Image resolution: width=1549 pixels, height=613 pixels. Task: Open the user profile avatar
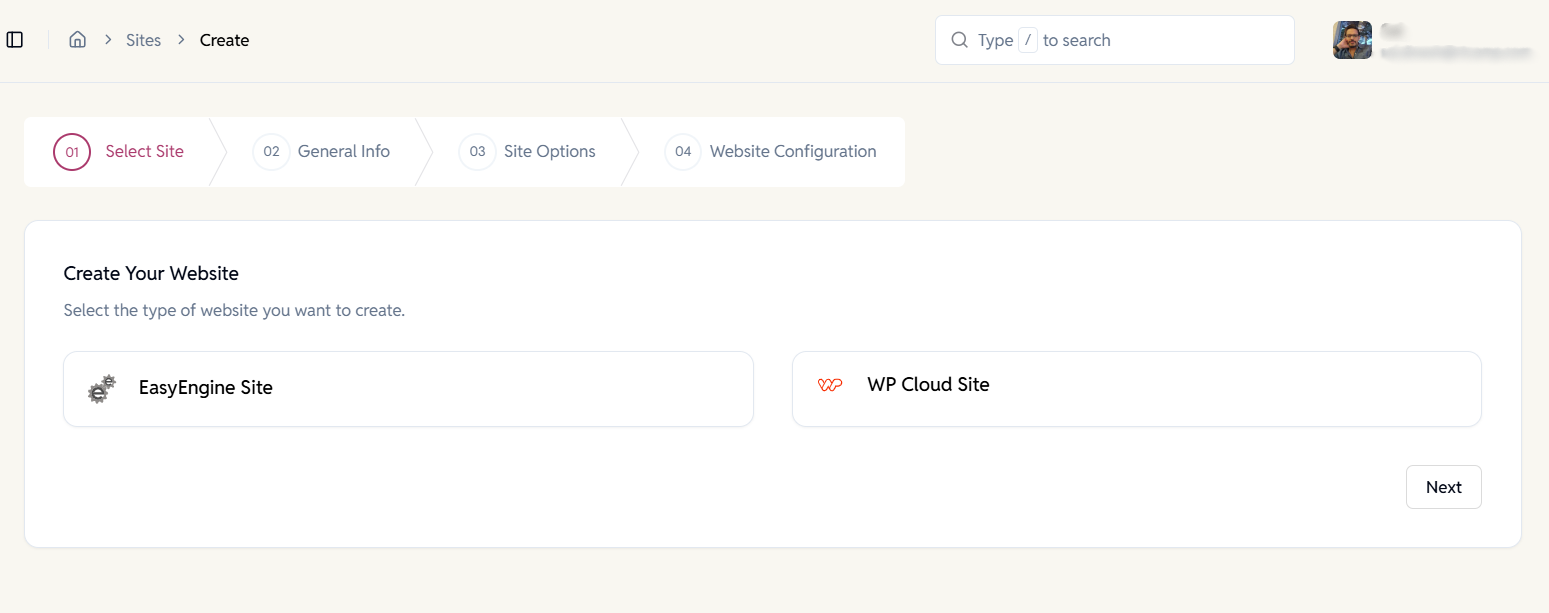pos(1352,40)
